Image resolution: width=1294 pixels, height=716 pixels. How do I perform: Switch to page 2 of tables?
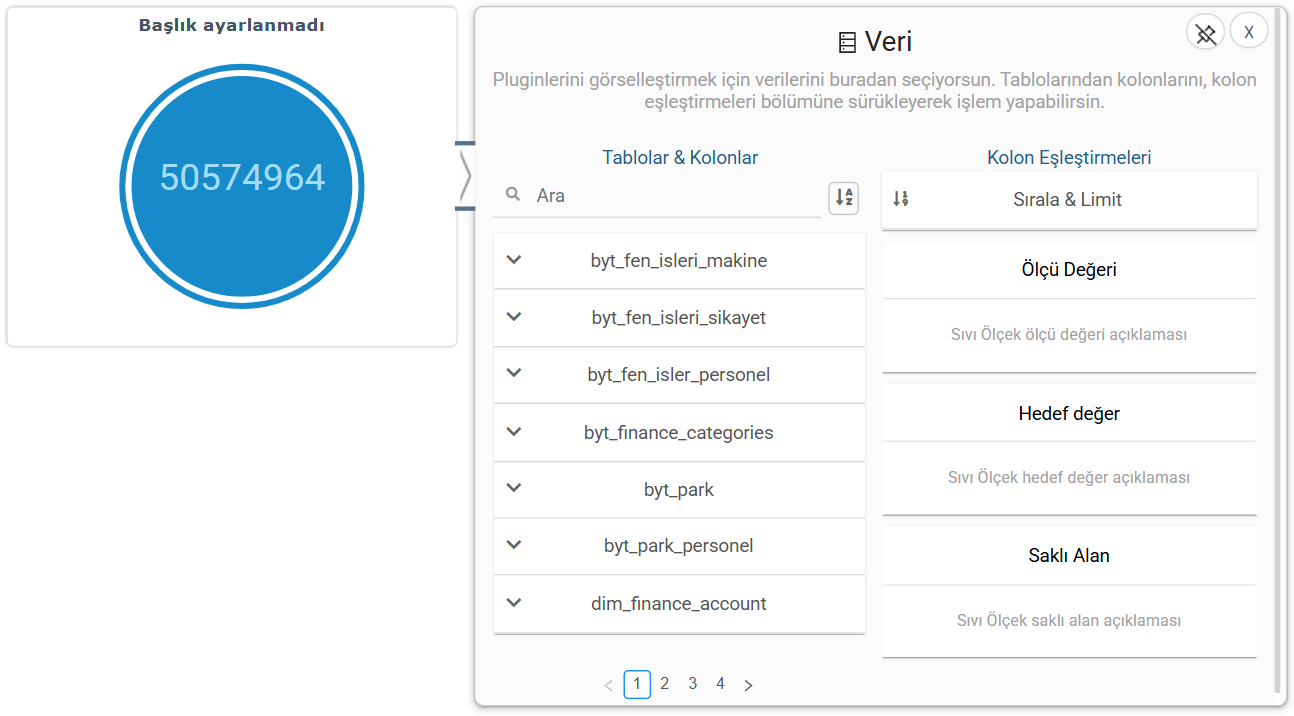pyautogui.click(x=665, y=684)
